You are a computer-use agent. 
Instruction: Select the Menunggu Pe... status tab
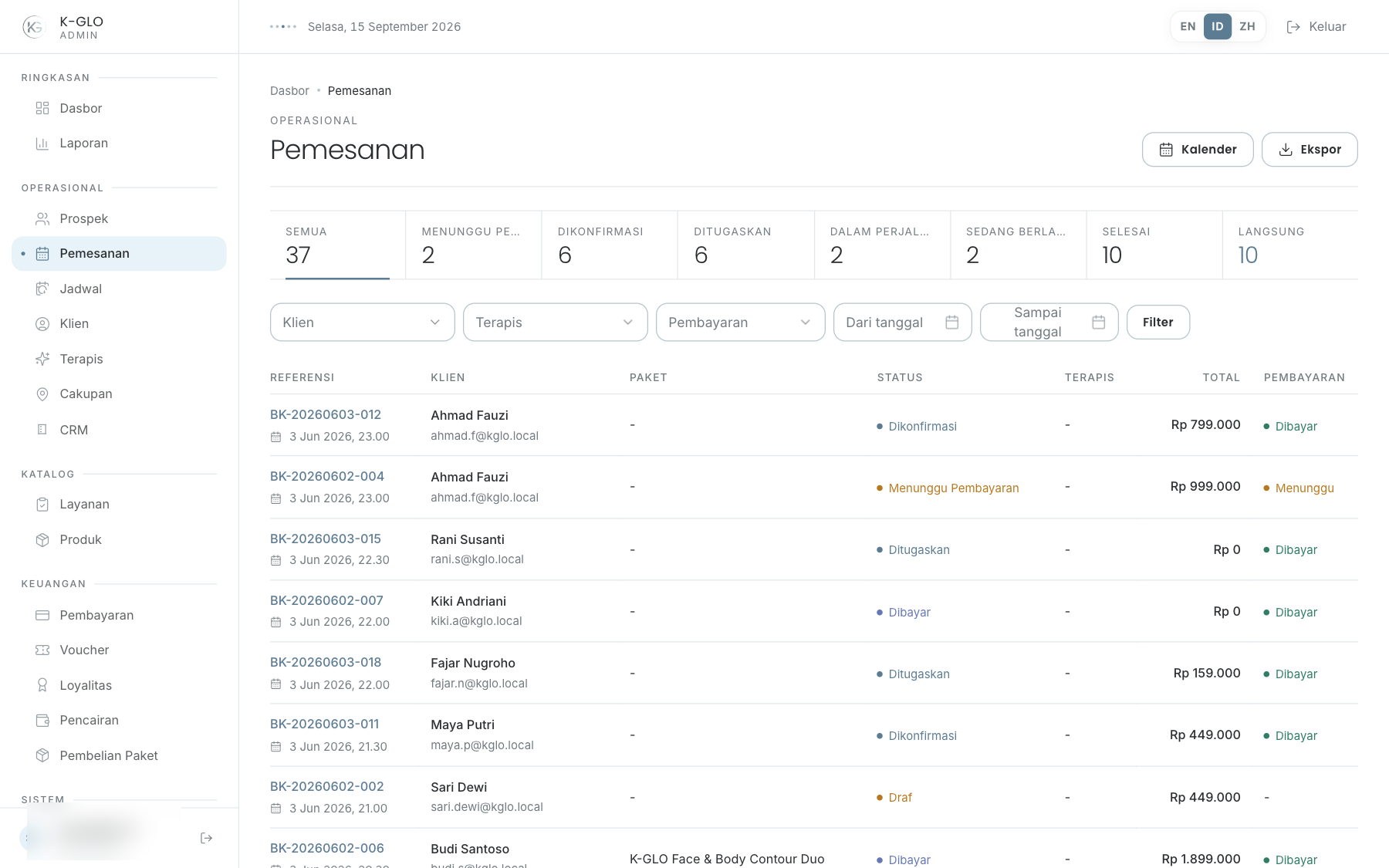pyautogui.click(x=473, y=245)
